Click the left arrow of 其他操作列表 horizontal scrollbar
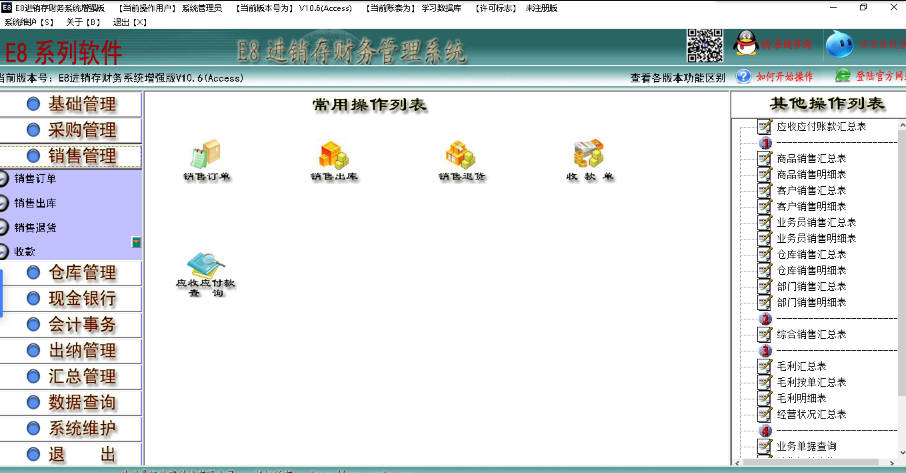 [737, 462]
